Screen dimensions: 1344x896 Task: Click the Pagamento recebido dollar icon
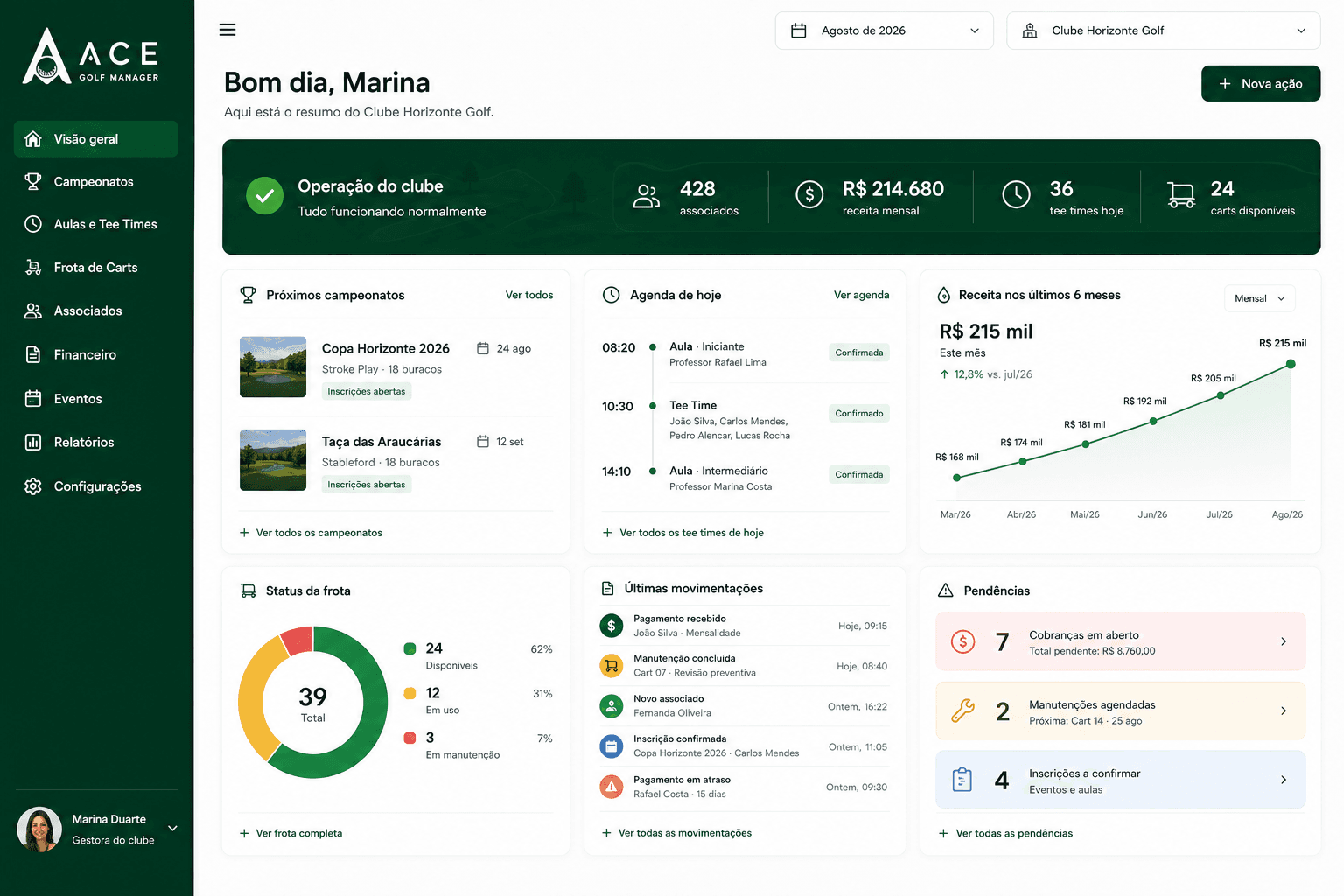pos(611,626)
